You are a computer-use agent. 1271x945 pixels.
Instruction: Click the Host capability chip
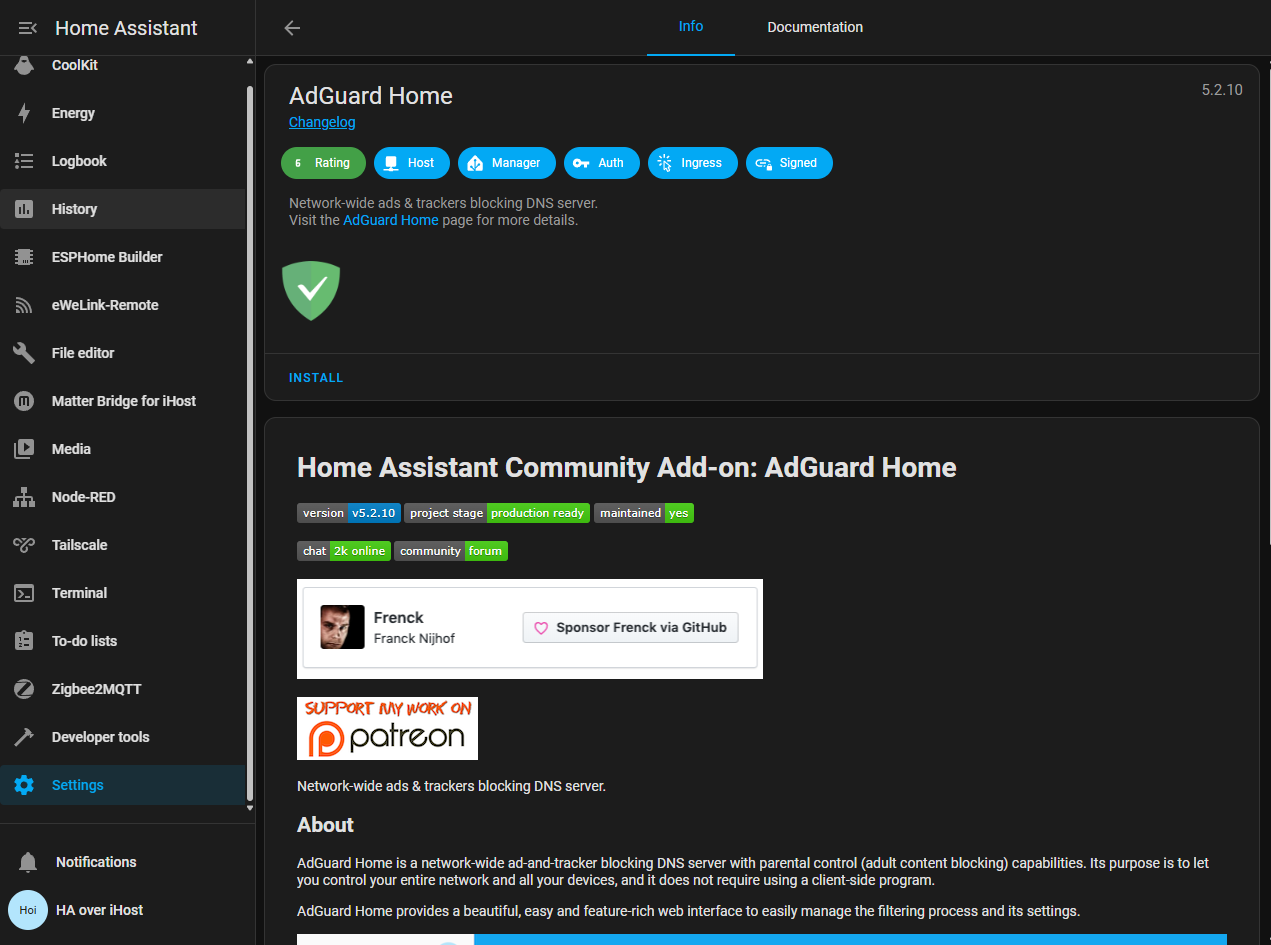pyautogui.click(x=412, y=163)
